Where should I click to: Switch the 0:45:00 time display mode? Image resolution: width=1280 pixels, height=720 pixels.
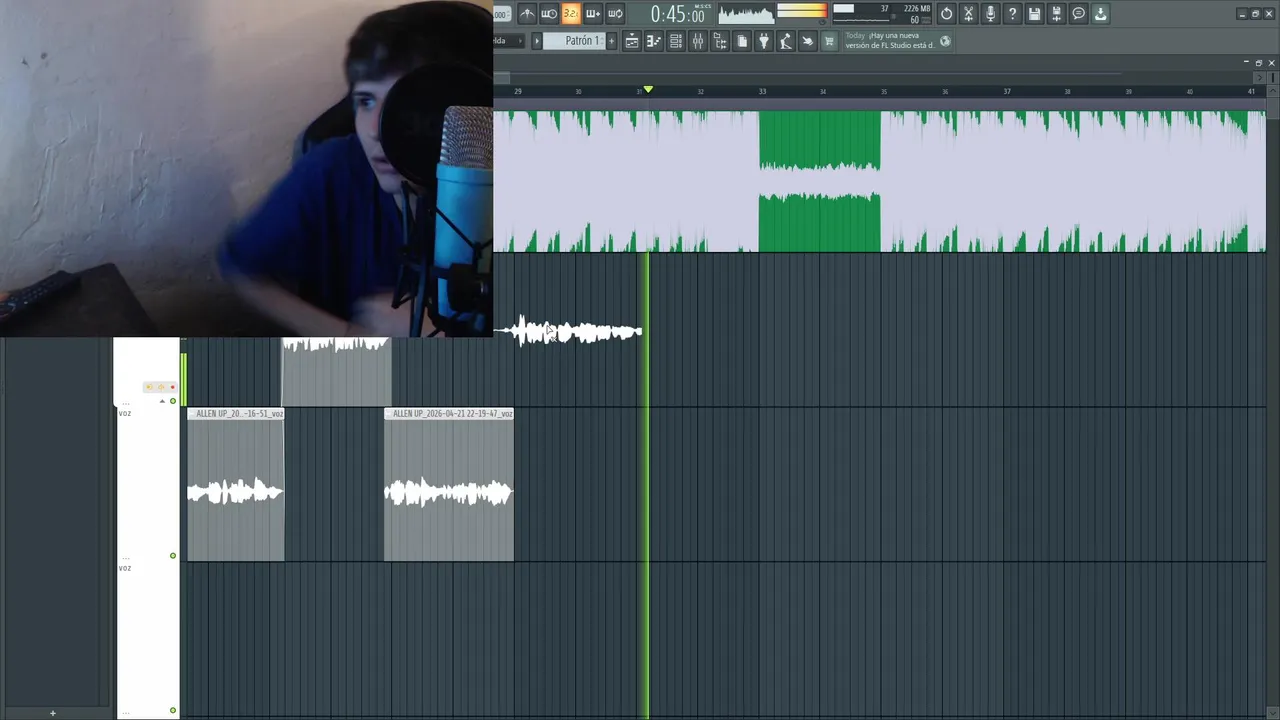678,15
